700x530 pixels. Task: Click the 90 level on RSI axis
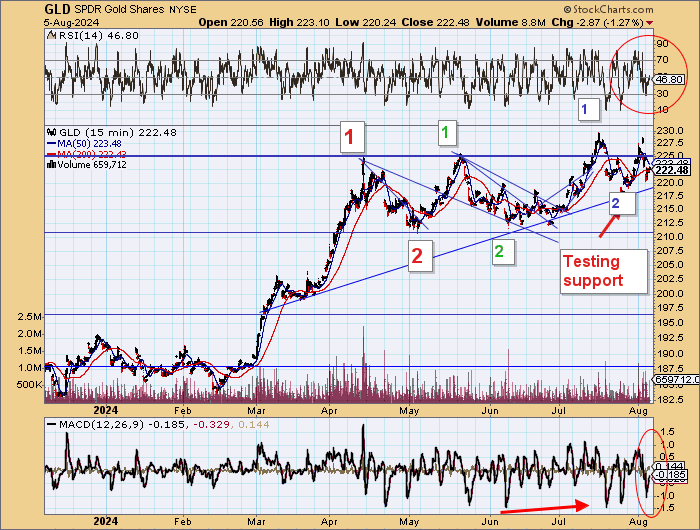coord(663,44)
